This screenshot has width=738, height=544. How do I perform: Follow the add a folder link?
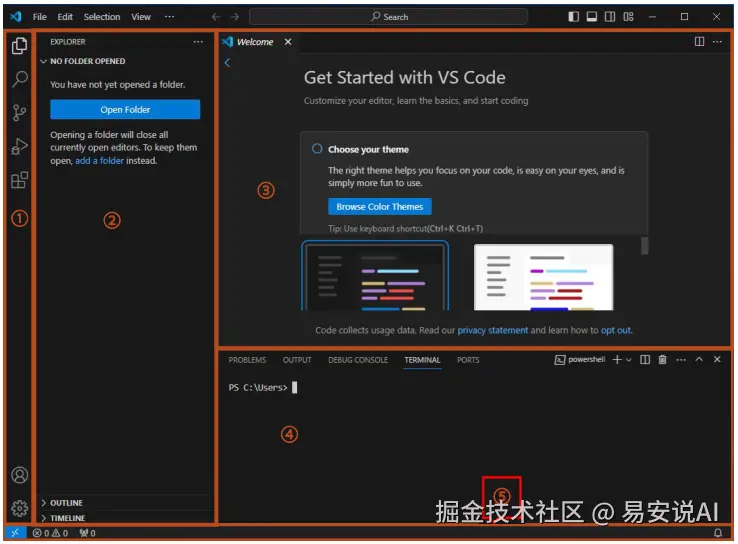99,161
